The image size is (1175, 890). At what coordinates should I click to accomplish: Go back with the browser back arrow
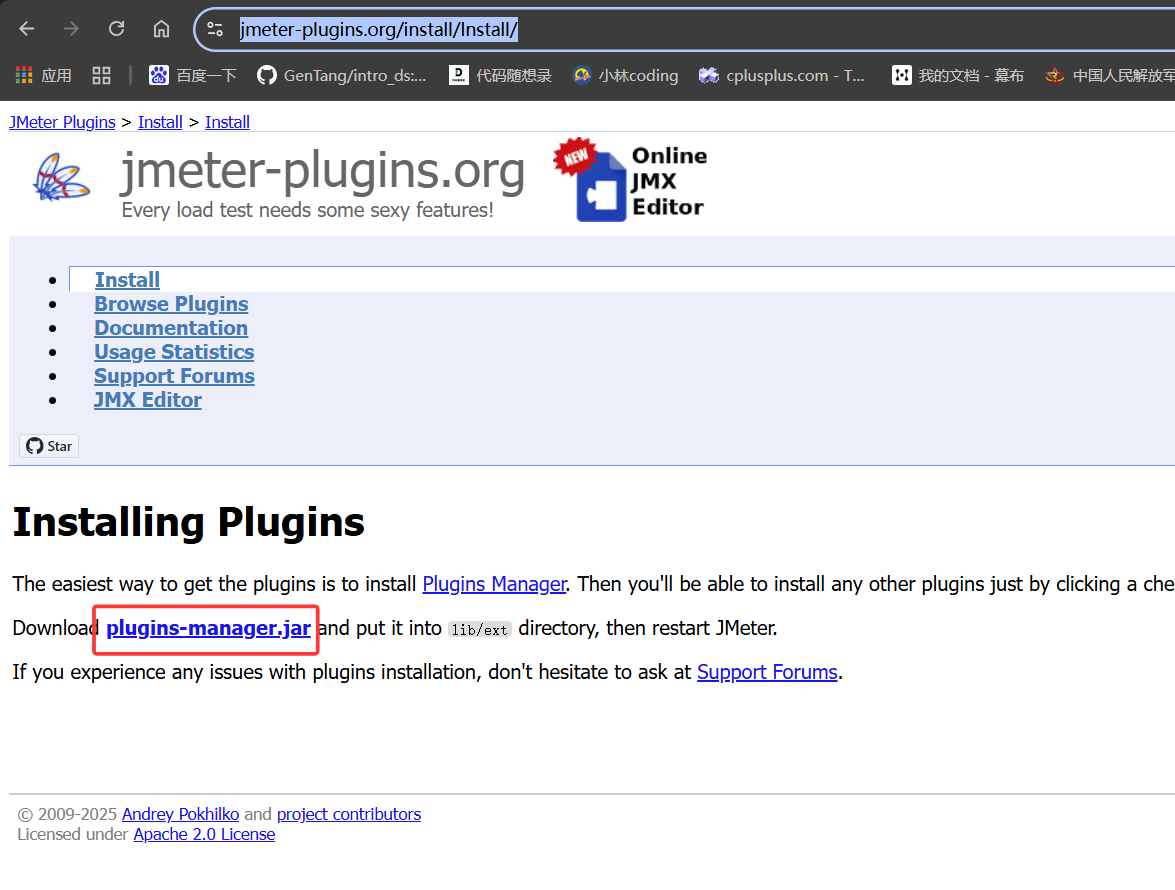click(x=27, y=29)
